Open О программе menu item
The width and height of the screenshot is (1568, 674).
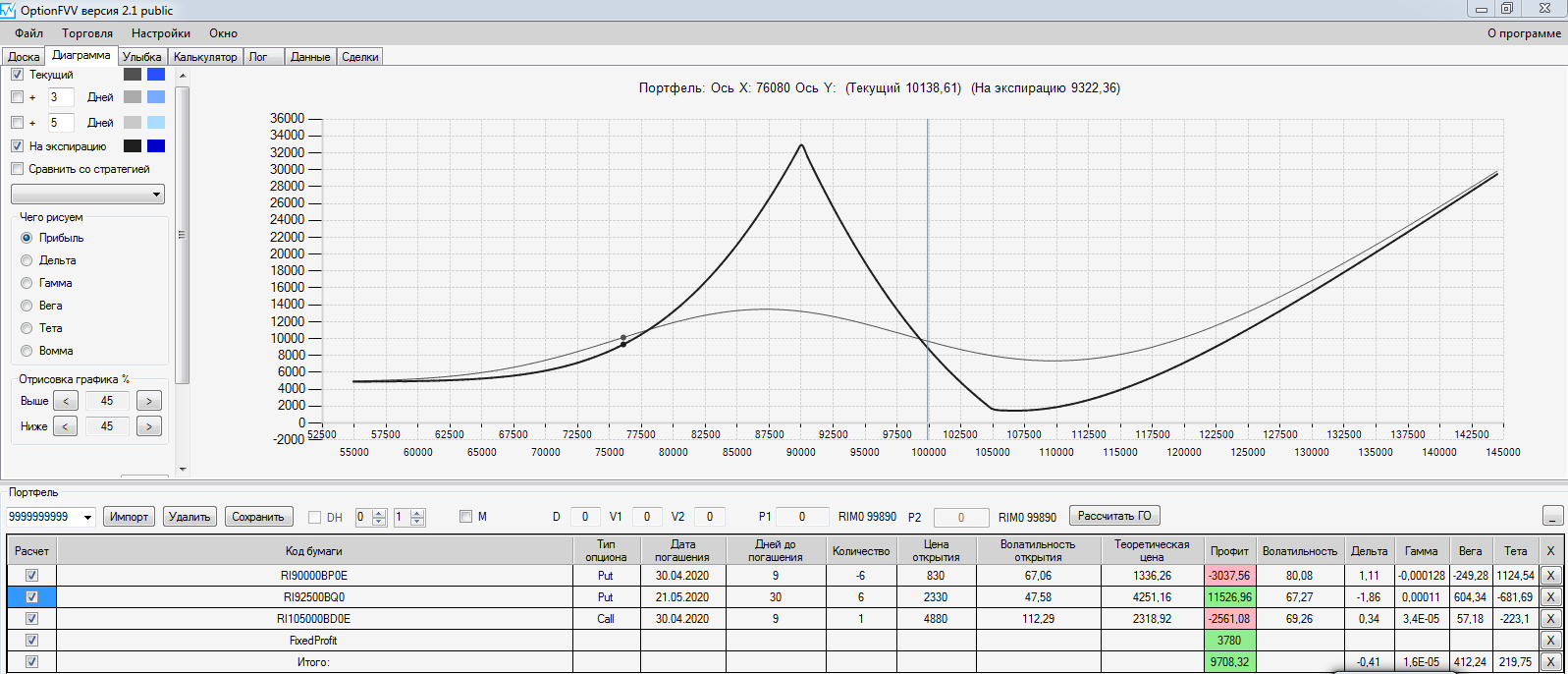pyautogui.click(x=1524, y=33)
